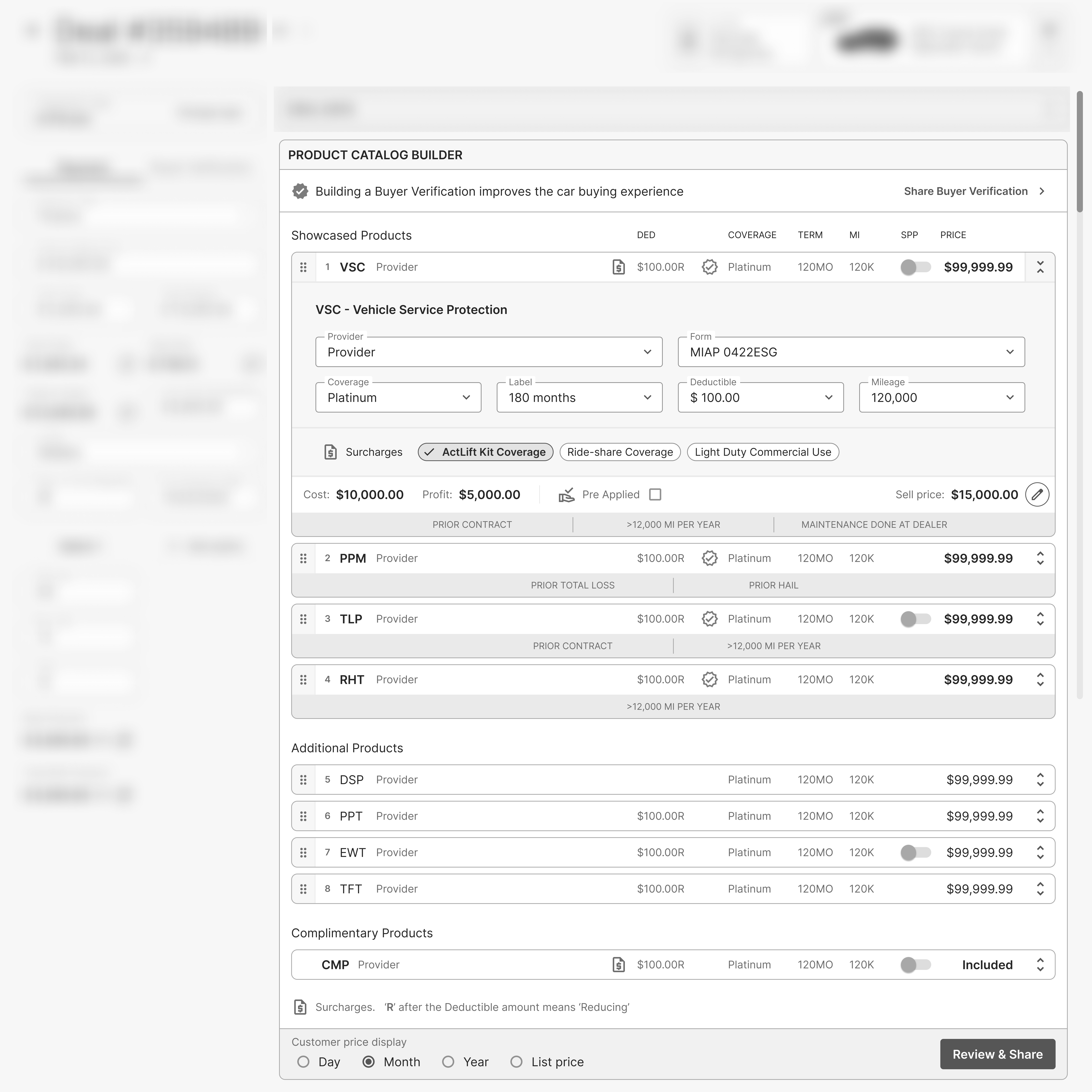Open the Label dropdown showing 180 months
Viewport: 1092px width, 1092px height.
pyautogui.click(x=579, y=397)
